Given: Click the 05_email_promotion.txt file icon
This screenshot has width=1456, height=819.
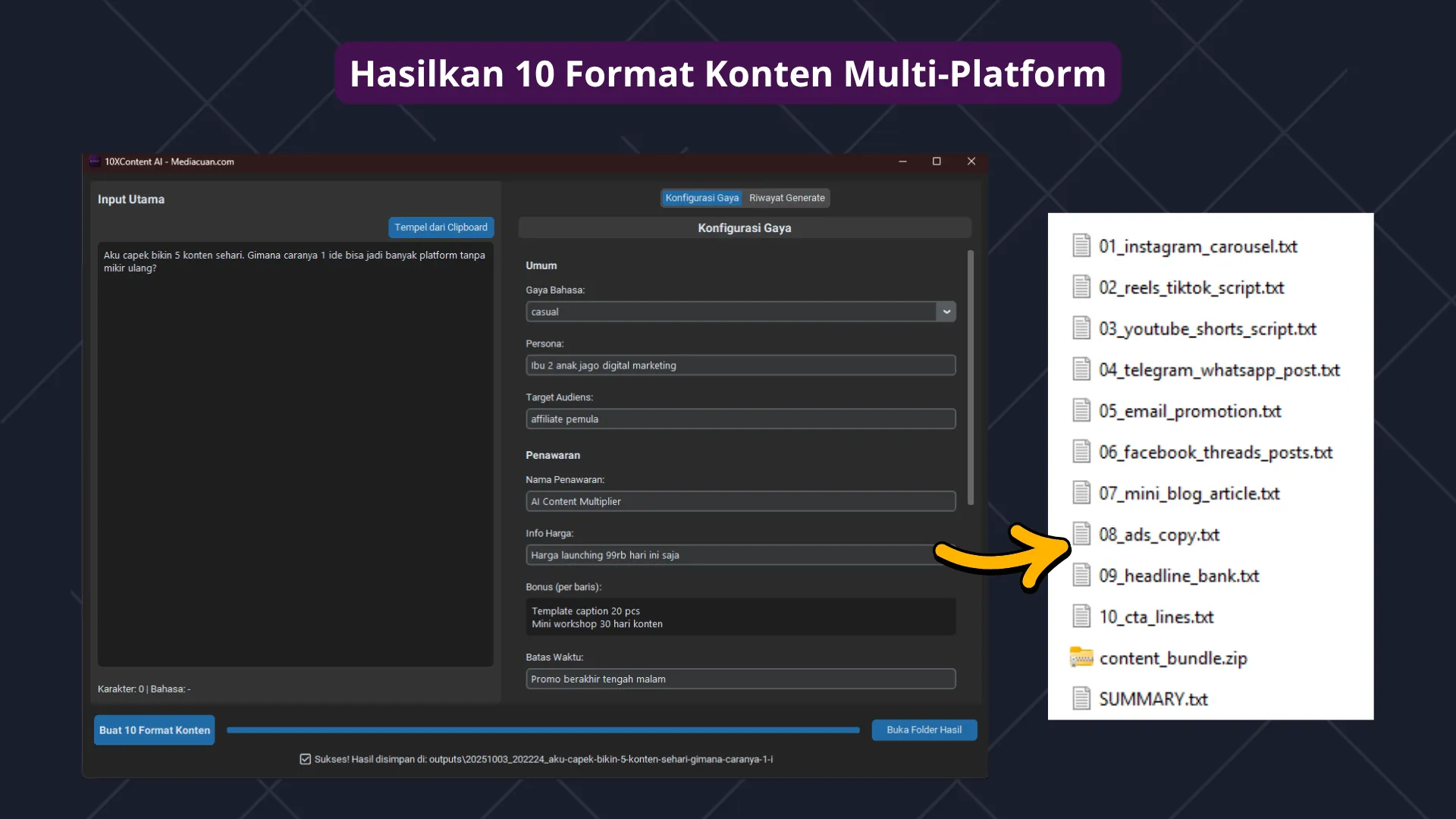Looking at the screenshot, I should (x=1081, y=410).
